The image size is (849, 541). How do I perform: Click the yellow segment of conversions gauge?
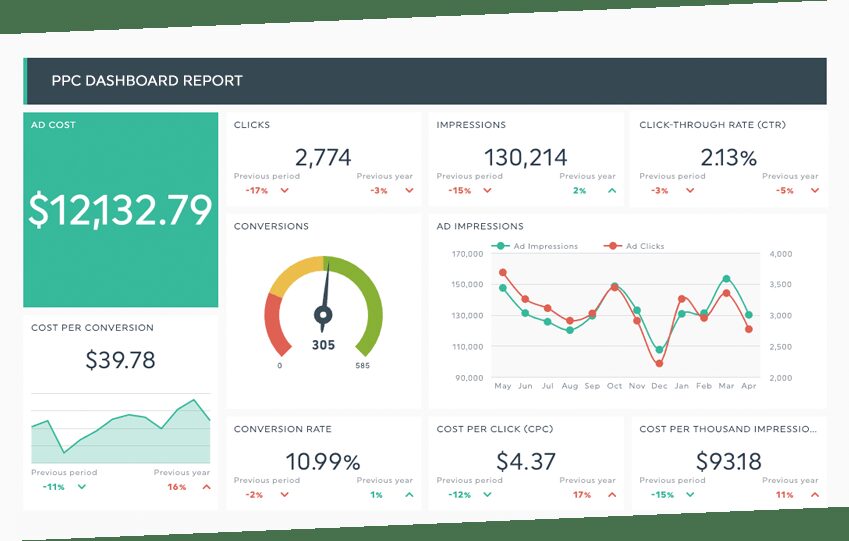tap(295, 273)
